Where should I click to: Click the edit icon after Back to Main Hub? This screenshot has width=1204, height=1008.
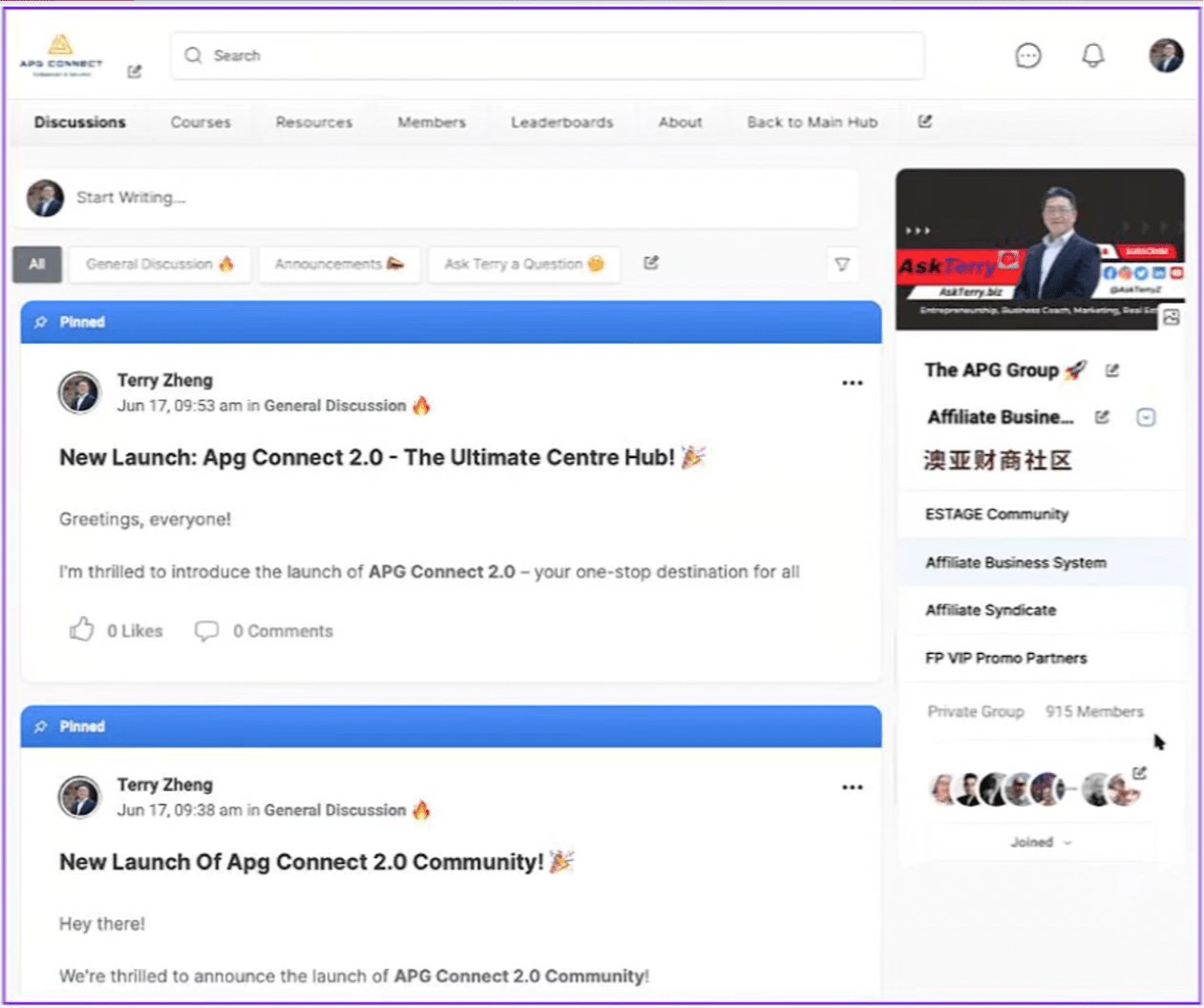point(925,121)
